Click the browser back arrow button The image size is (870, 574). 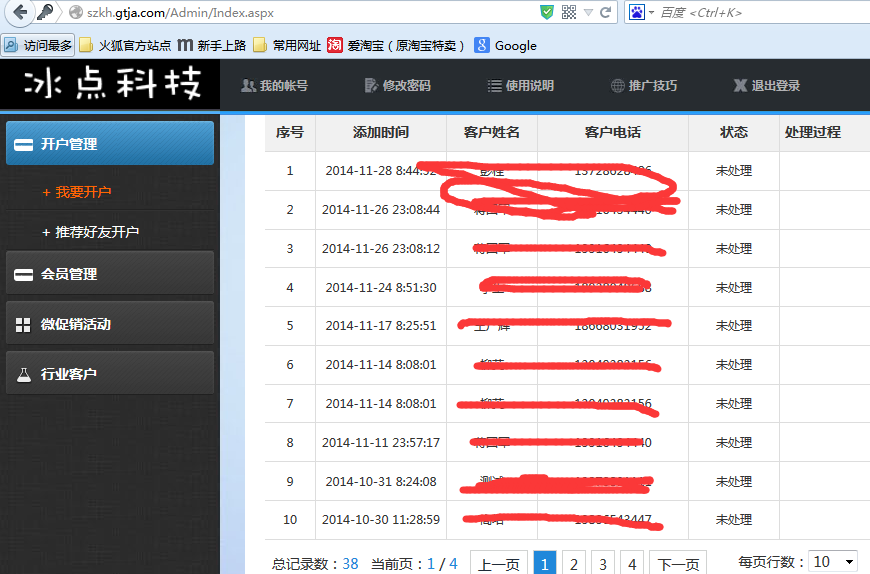tap(20, 12)
